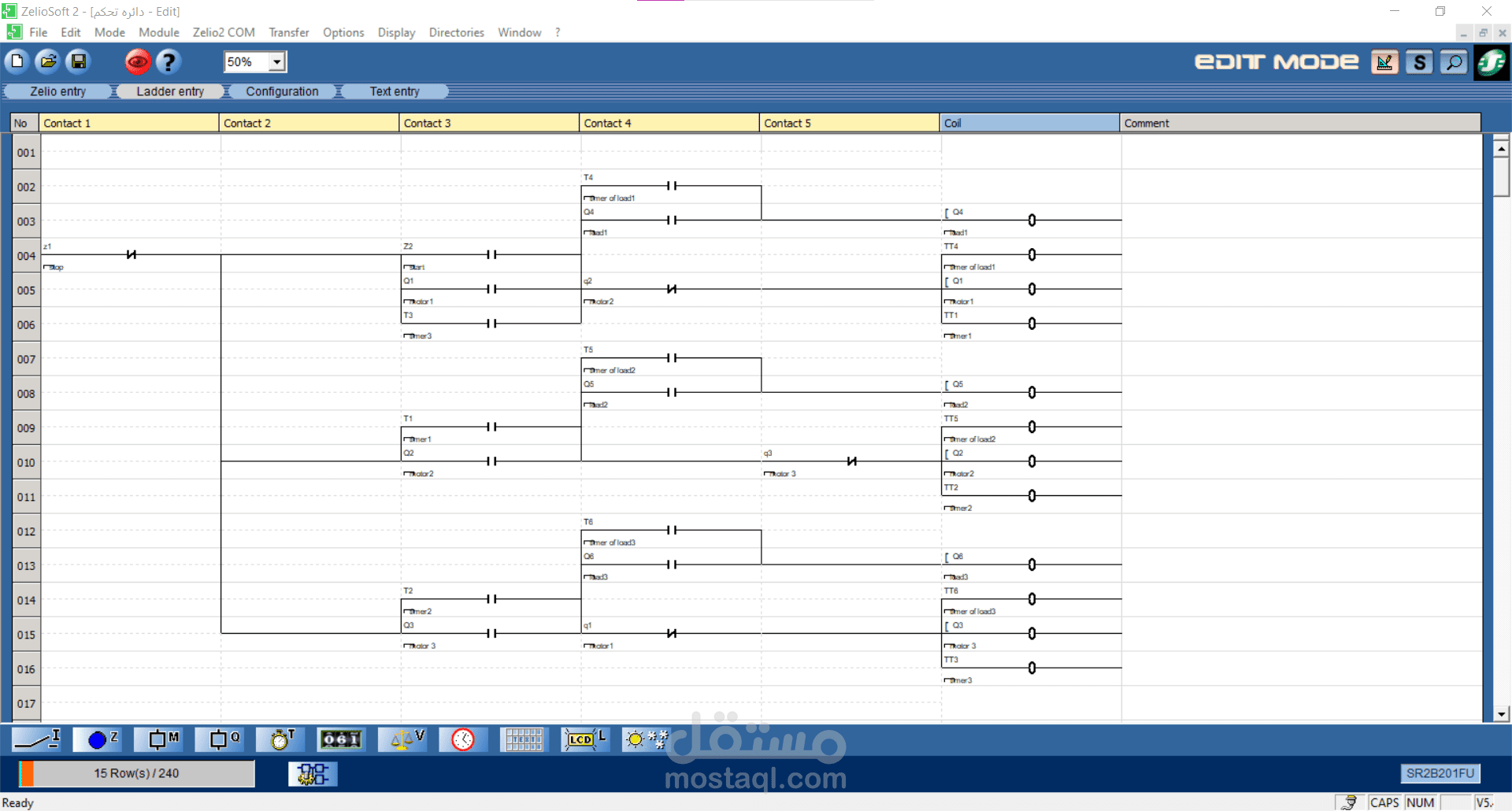Screen dimensions: 1512x811
Task: Click the S simulation mode icon
Action: (1419, 61)
